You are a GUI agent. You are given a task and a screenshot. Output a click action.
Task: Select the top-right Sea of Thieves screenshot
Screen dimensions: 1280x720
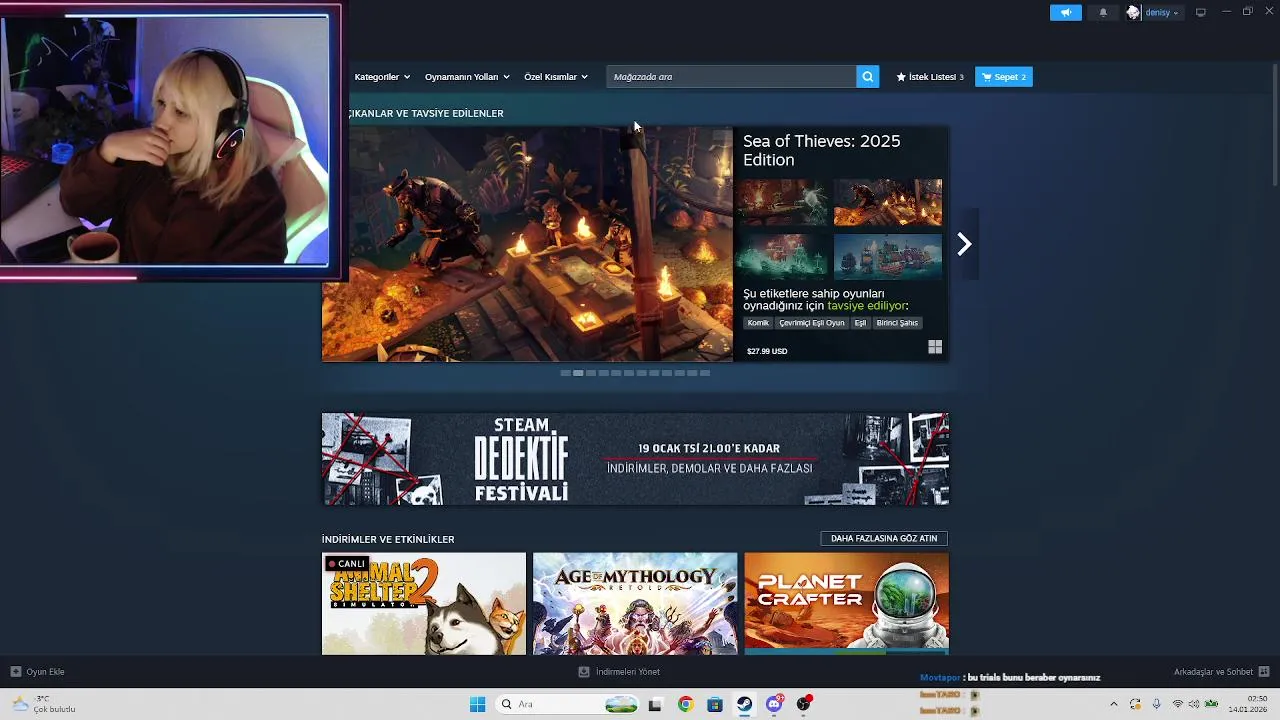pyautogui.click(x=888, y=203)
